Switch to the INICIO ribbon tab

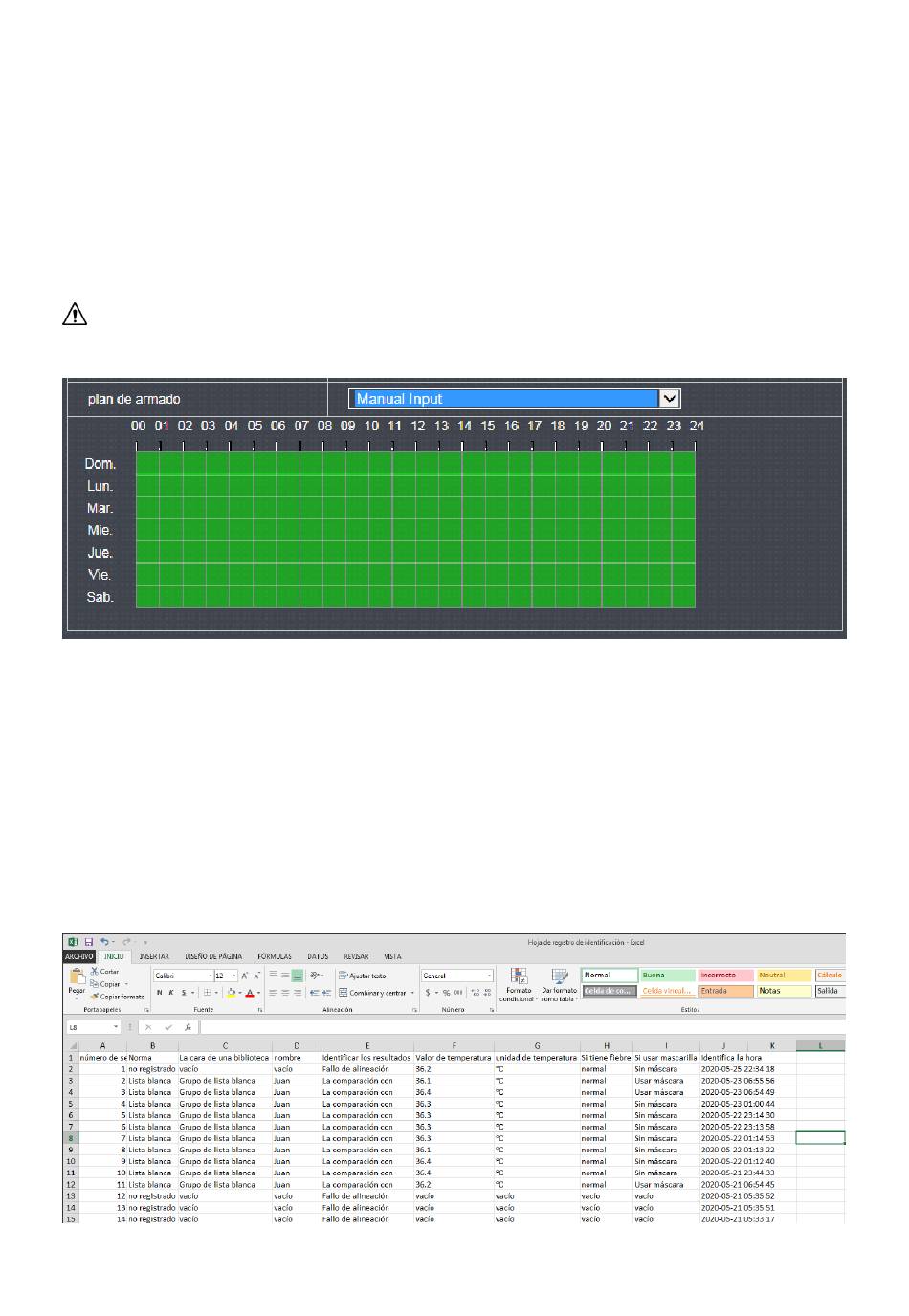pos(114,956)
